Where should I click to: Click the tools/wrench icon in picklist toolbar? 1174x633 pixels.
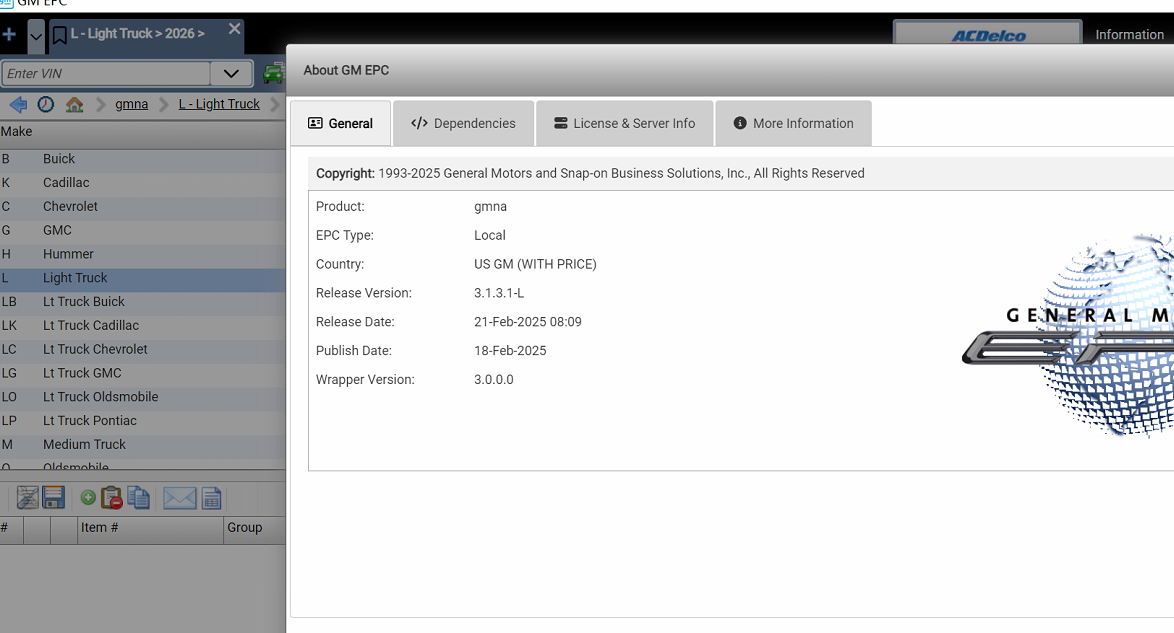[x=28, y=497]
